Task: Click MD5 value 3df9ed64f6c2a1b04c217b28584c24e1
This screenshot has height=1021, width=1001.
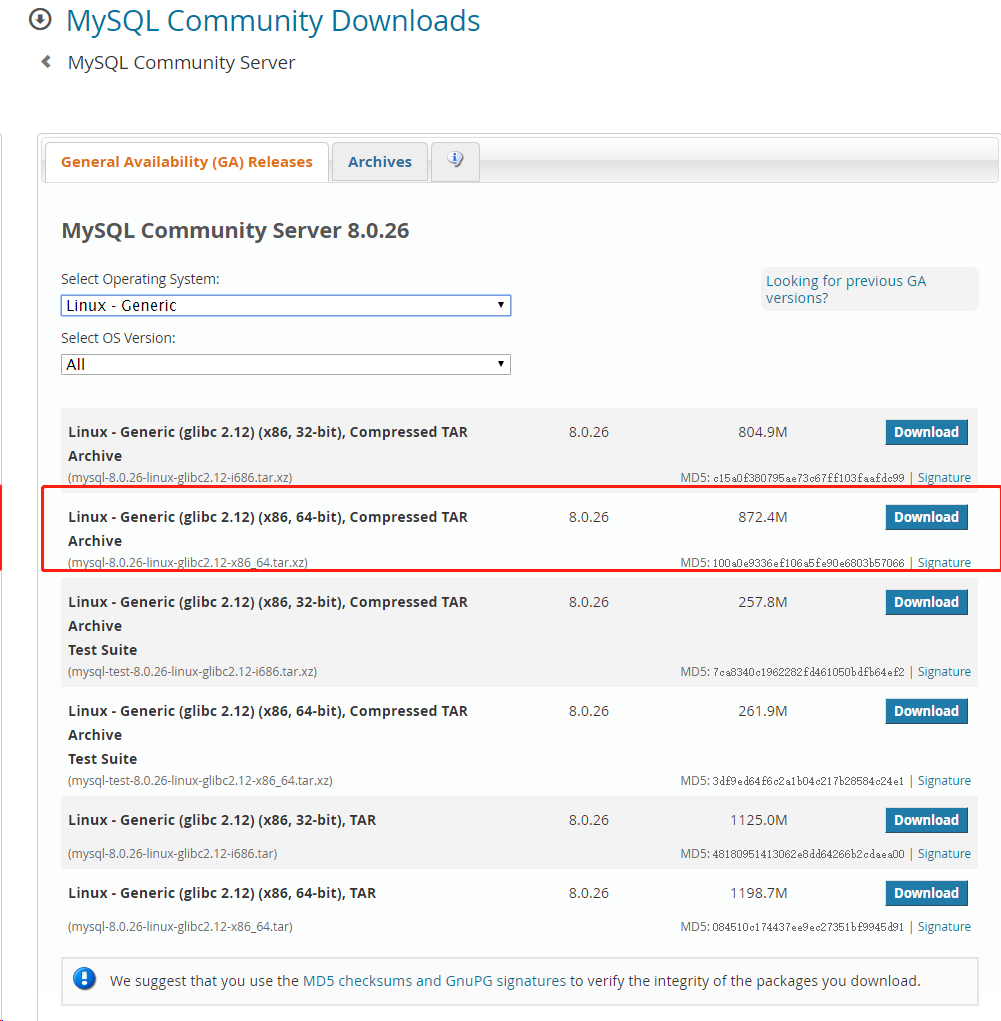Action: point(808,781)
